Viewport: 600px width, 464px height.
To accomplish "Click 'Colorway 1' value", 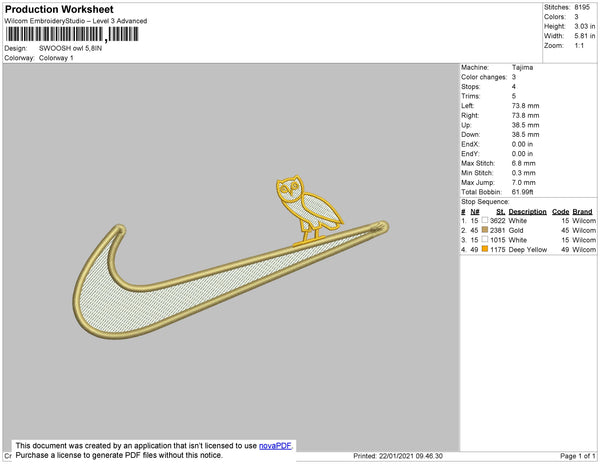I will pos(56,58).
